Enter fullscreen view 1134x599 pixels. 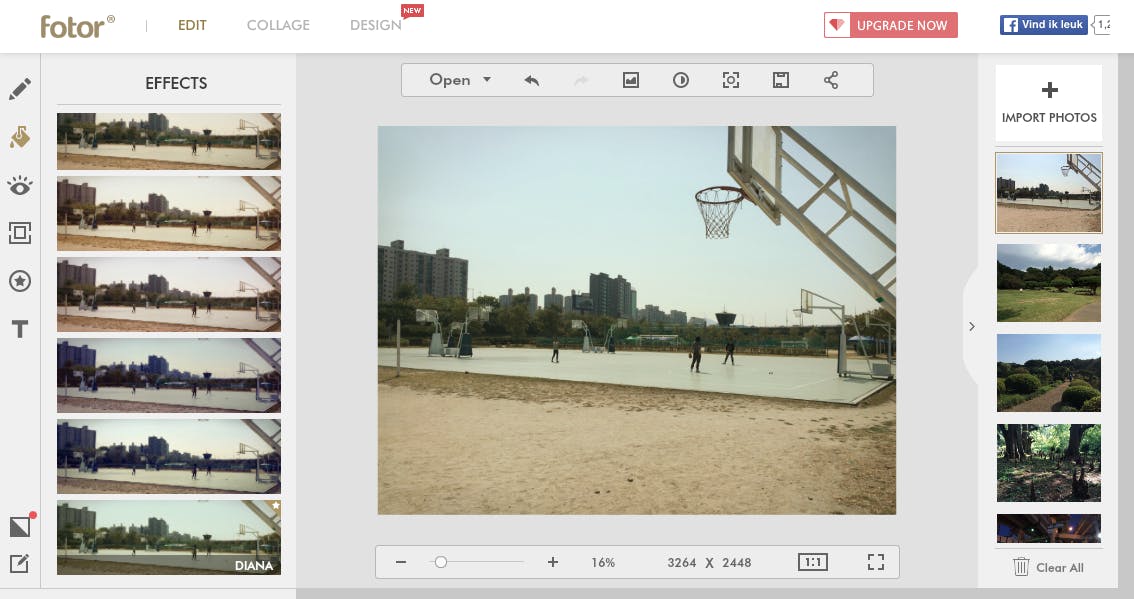click(876, 562)
